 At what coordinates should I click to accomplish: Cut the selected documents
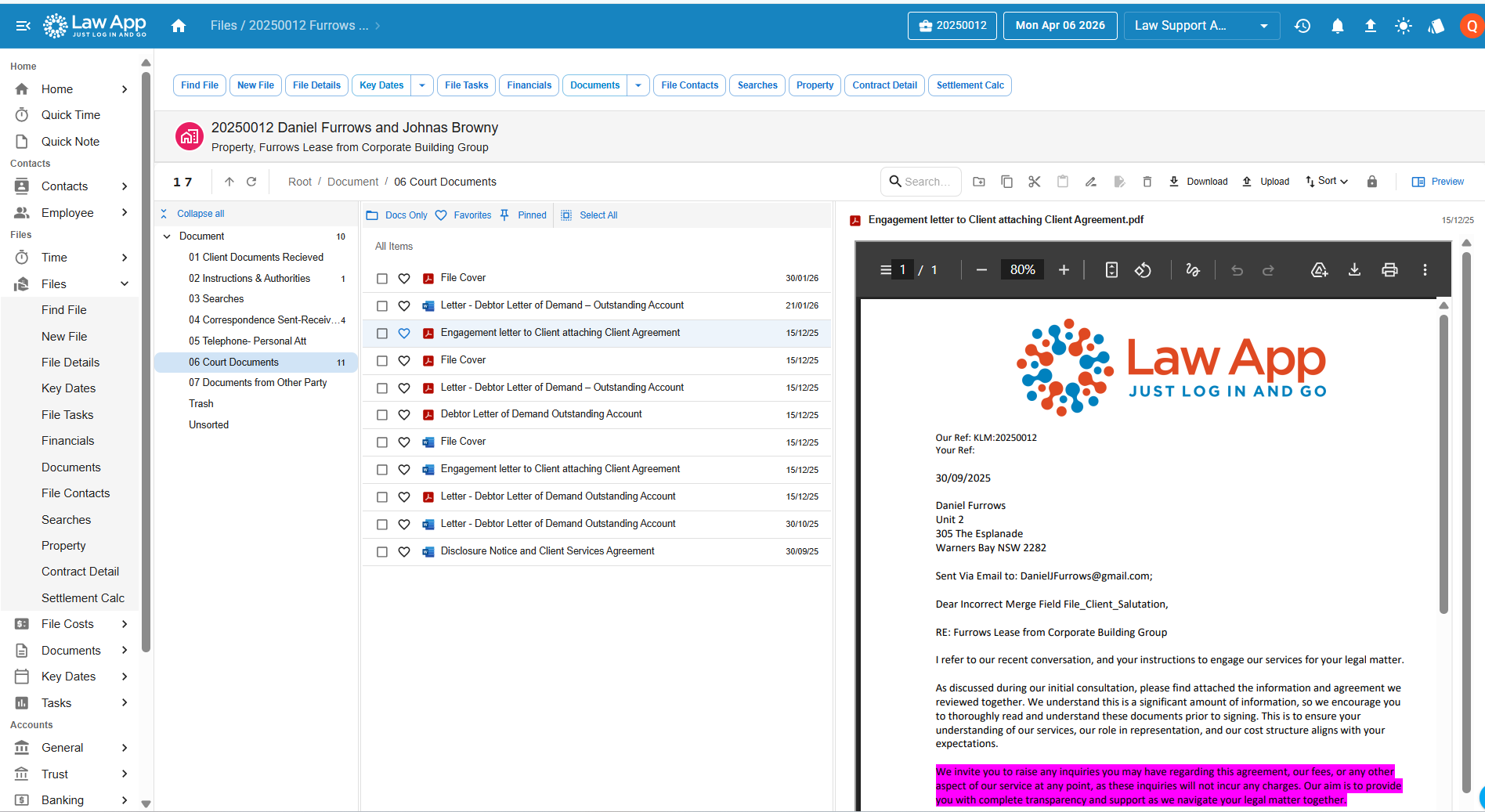point(1035,181)
